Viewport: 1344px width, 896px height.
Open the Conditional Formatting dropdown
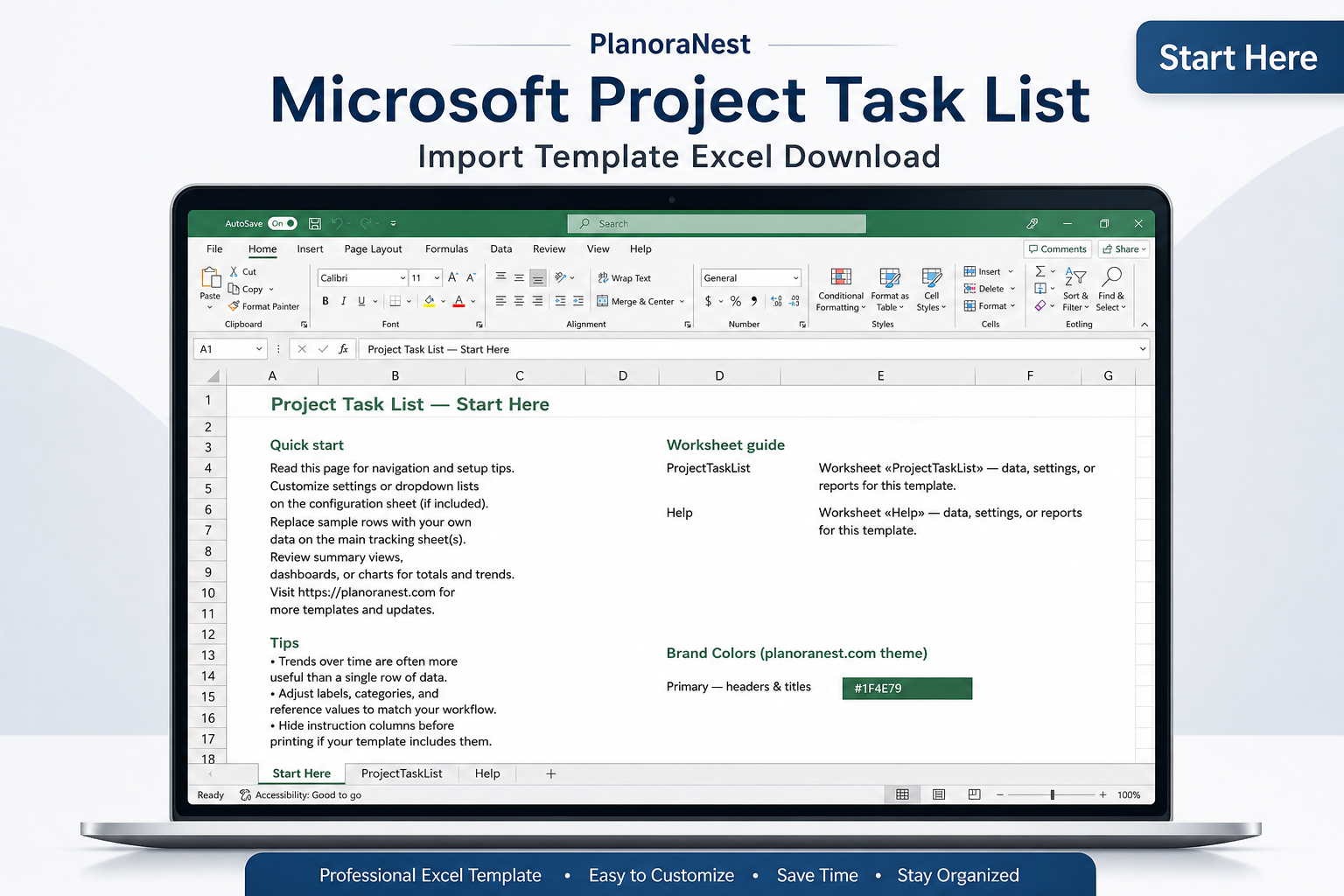(841, 290)
